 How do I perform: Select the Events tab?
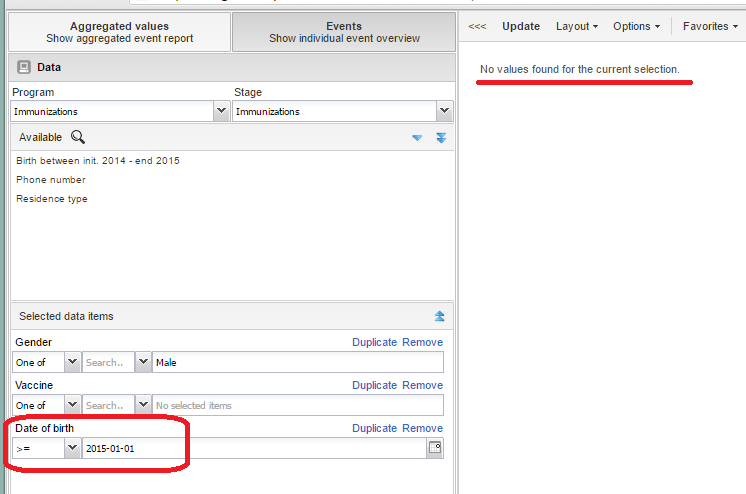pos(344,32)
